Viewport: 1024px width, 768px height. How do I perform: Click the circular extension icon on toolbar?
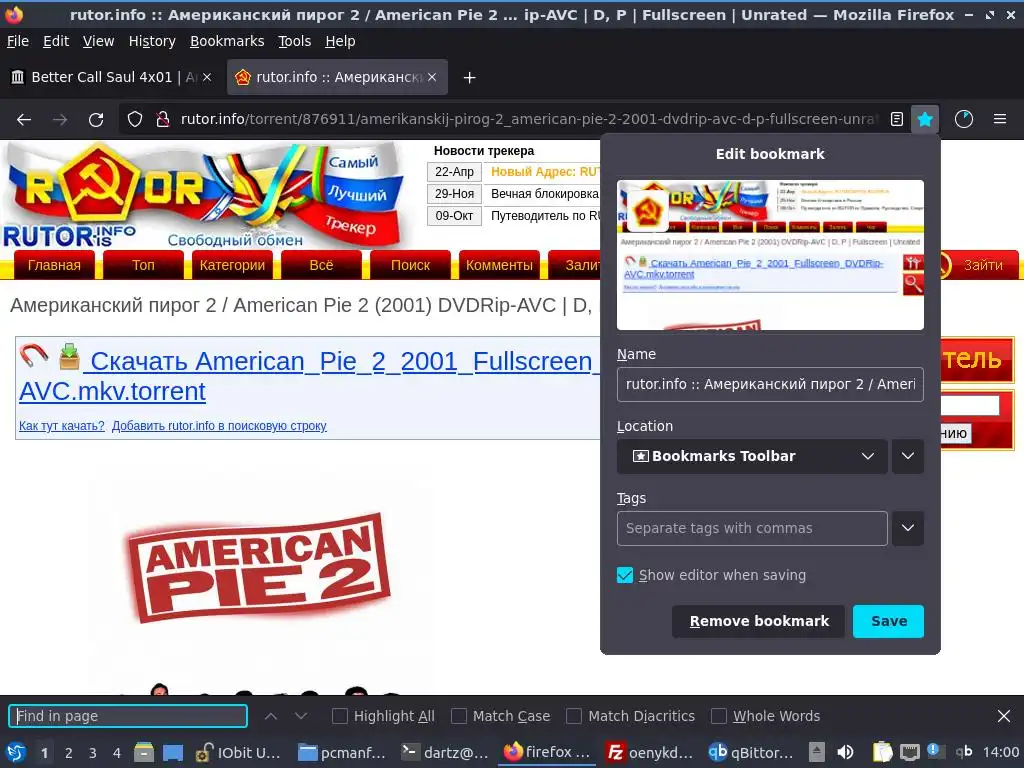tap(964, 120)
